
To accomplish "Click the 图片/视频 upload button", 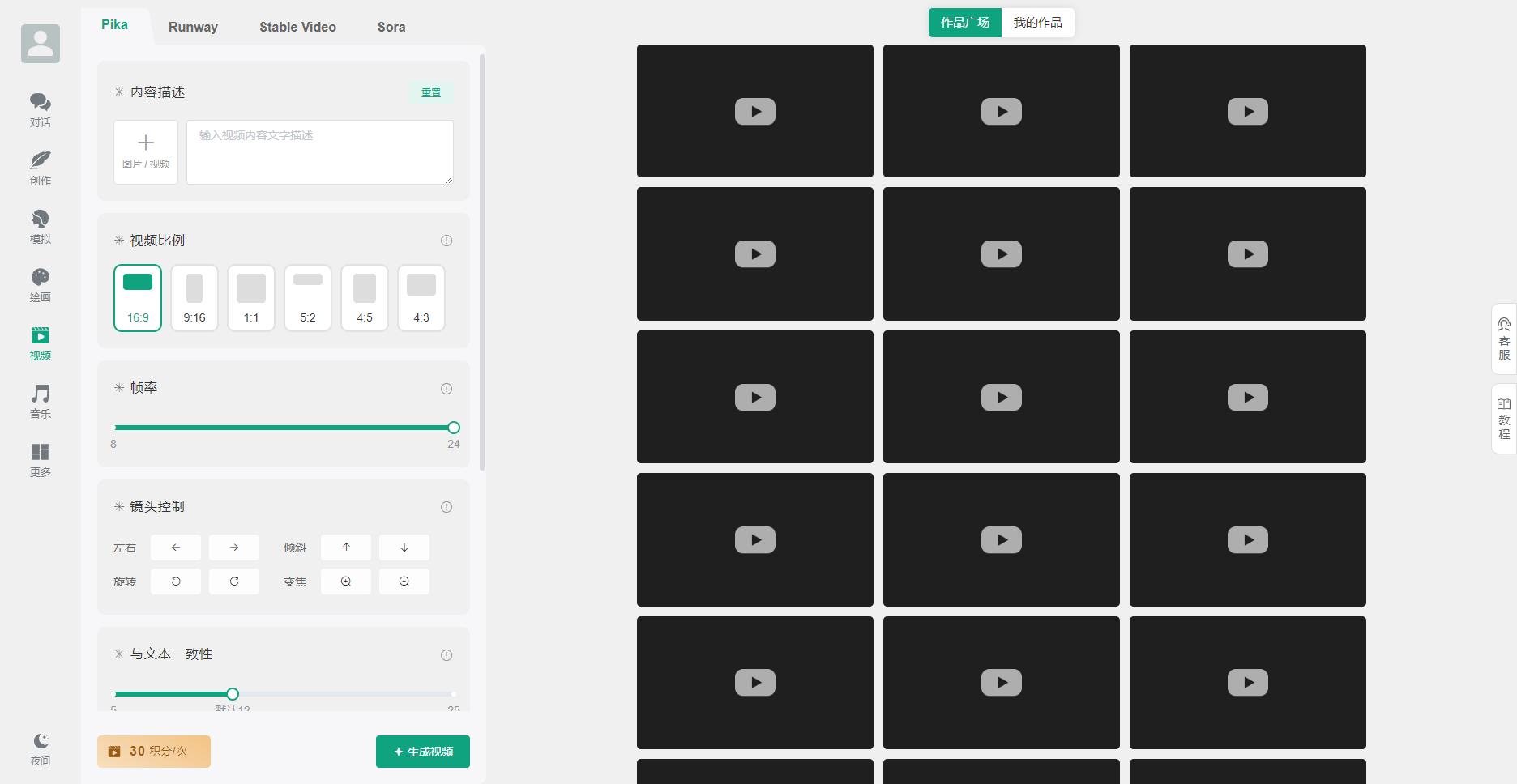I will (146, 152).
